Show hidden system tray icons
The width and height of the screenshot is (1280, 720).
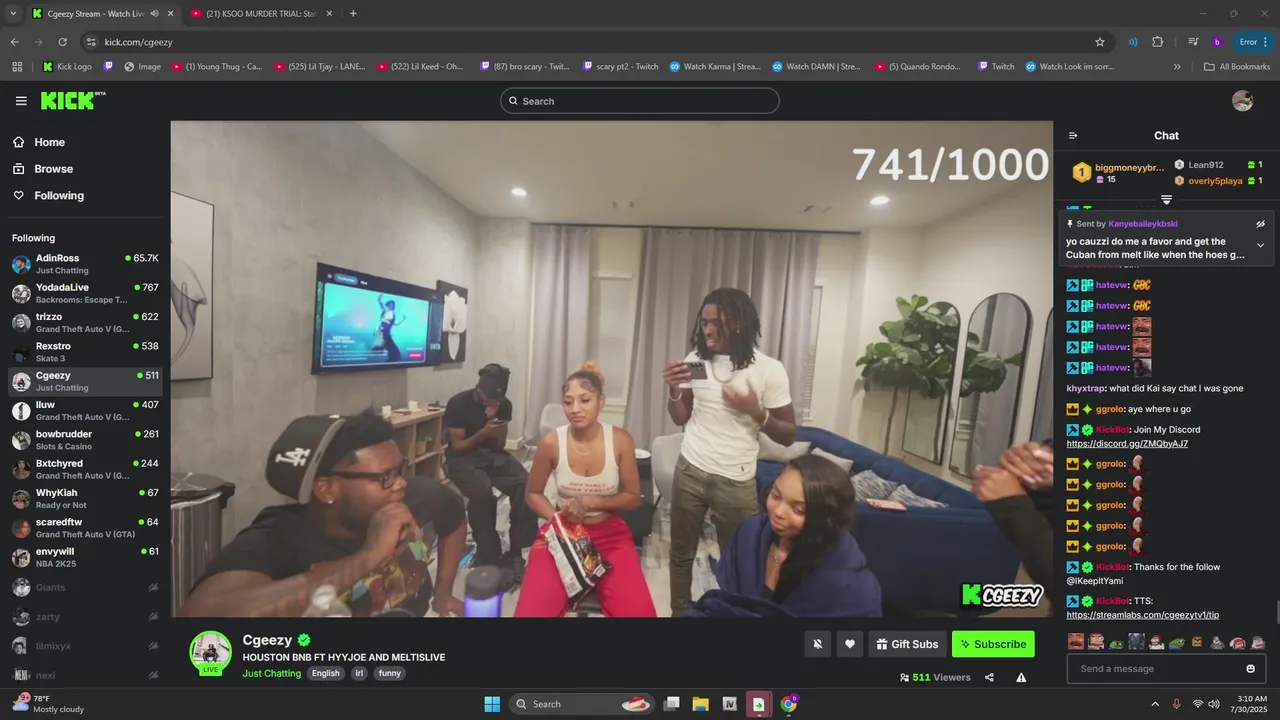(1155, 704)
